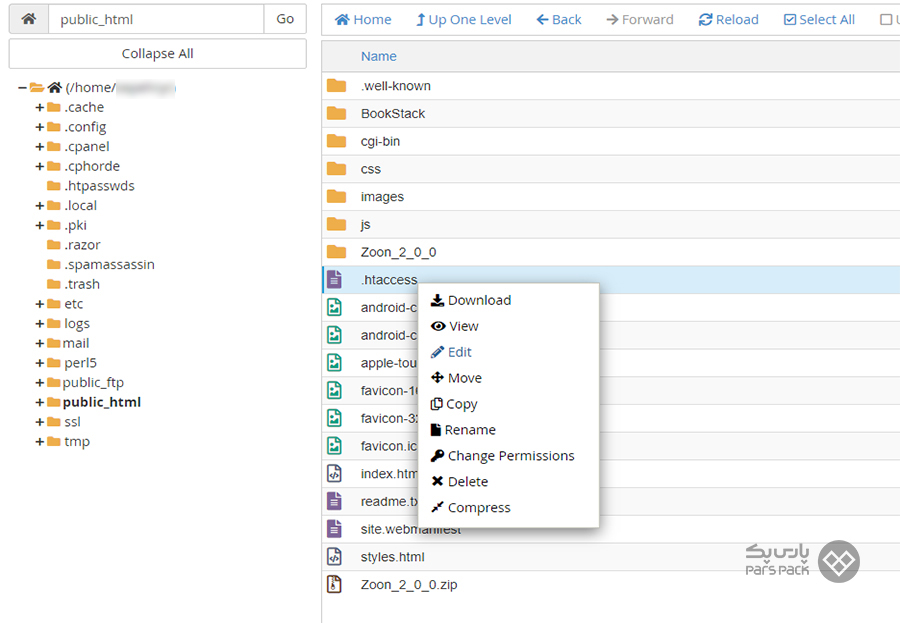900x623 pixels.
Task: Click the Reload toolbar button
Action: (728, 20)
